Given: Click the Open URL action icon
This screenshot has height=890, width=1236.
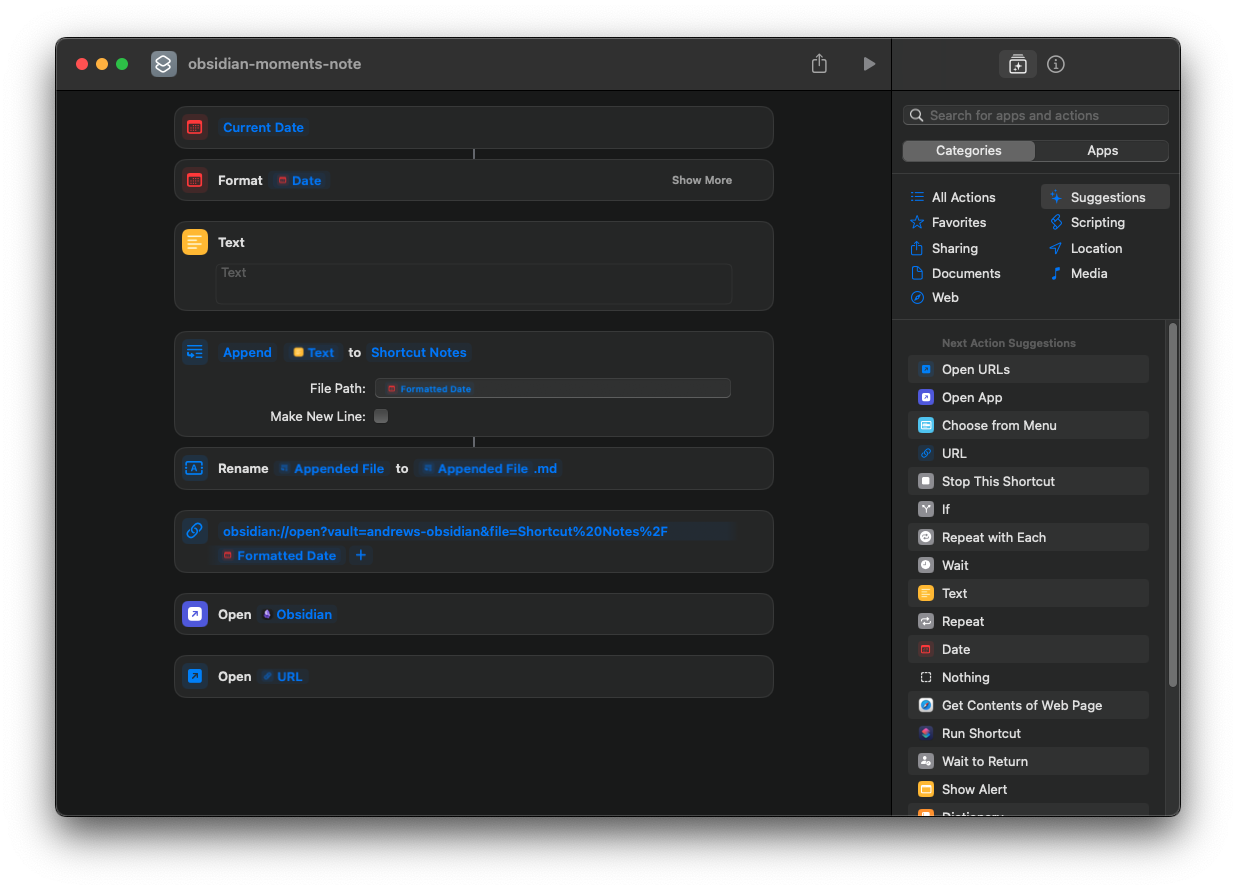Looking at the screenshot, I should click(195, 676).
